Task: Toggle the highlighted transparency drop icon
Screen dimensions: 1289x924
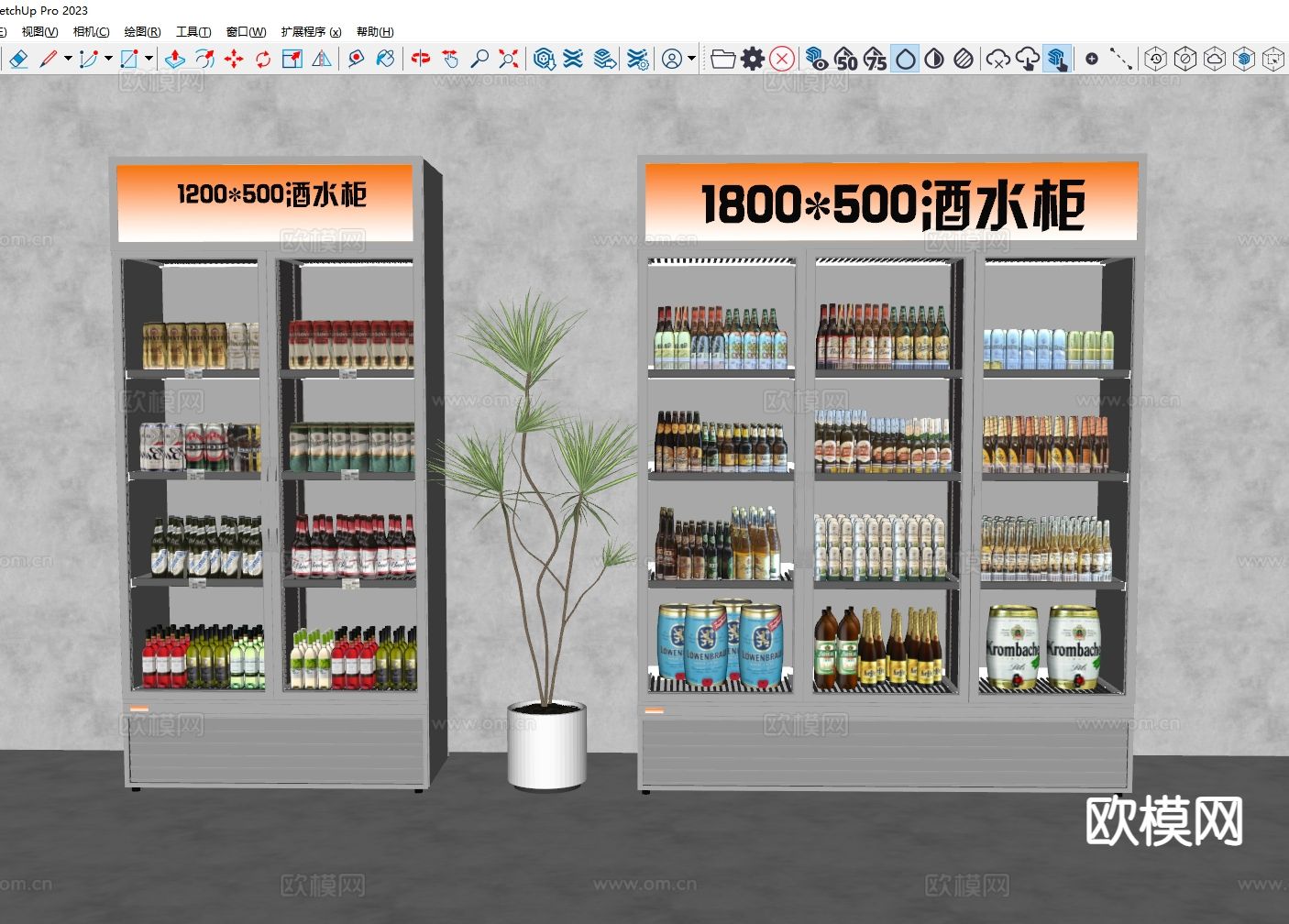Action: [906, 59]
